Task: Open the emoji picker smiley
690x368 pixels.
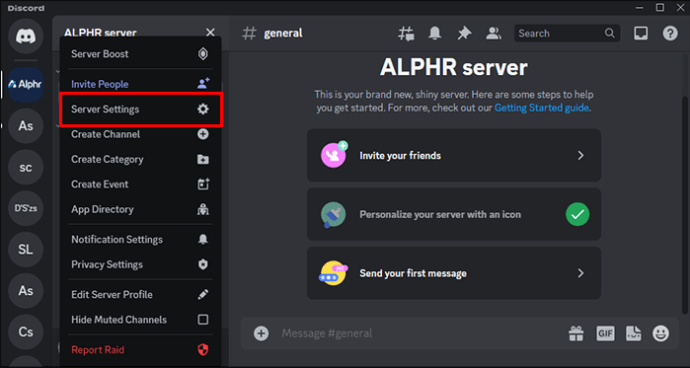Action: tap(661, 333)
